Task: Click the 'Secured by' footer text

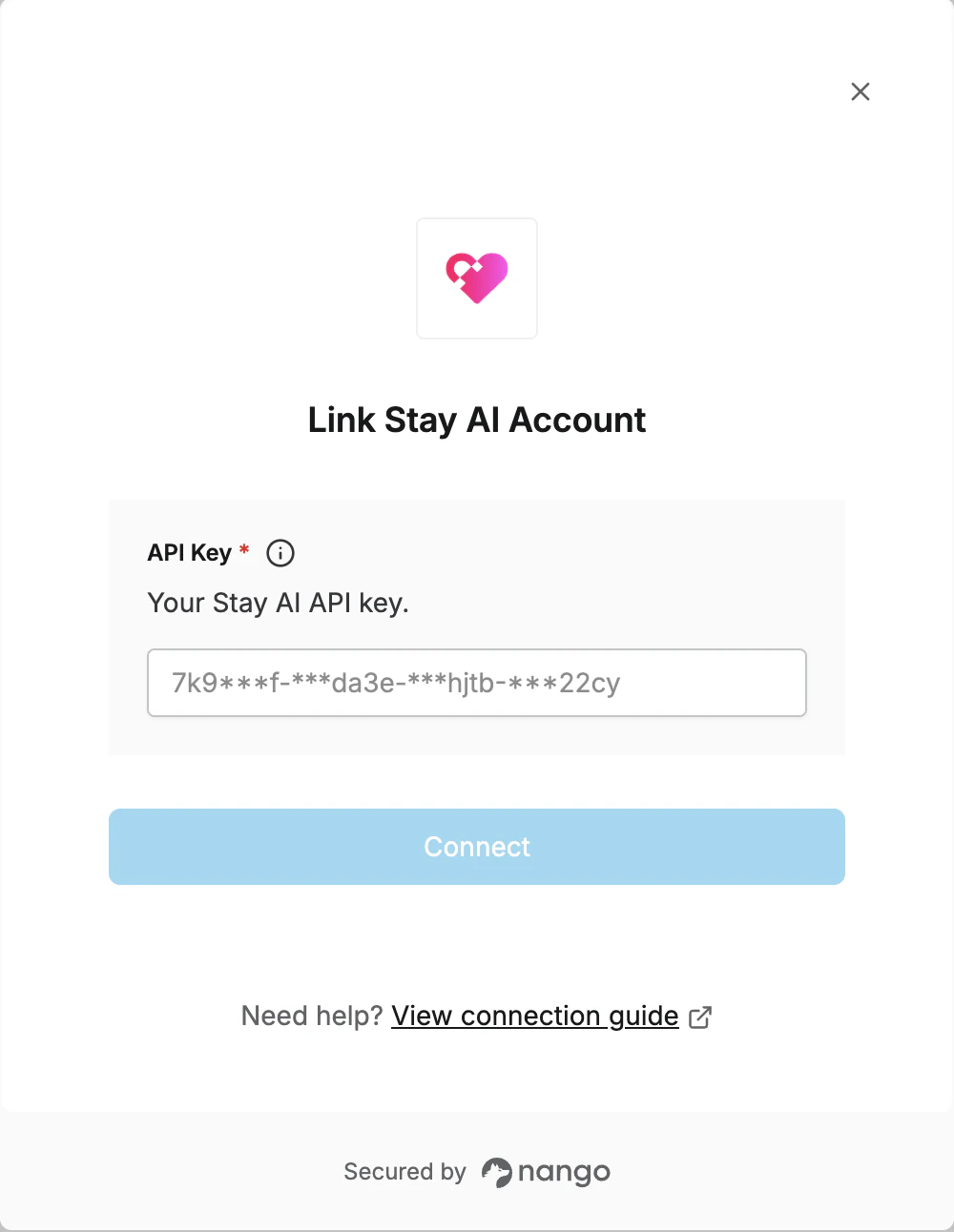Action: [x=404, y=1172]
